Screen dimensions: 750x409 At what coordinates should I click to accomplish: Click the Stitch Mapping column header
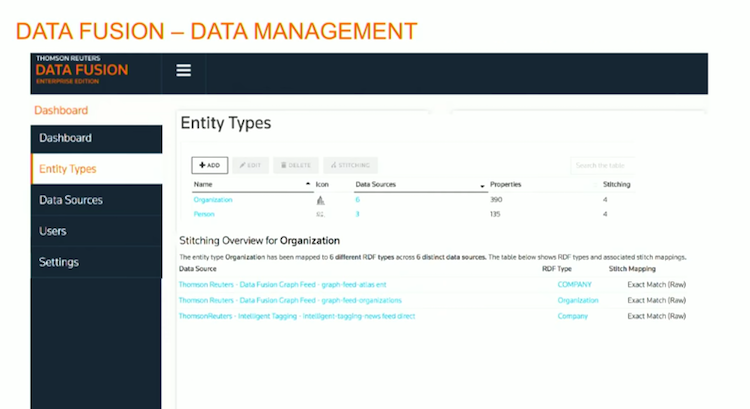pos(632,269)
